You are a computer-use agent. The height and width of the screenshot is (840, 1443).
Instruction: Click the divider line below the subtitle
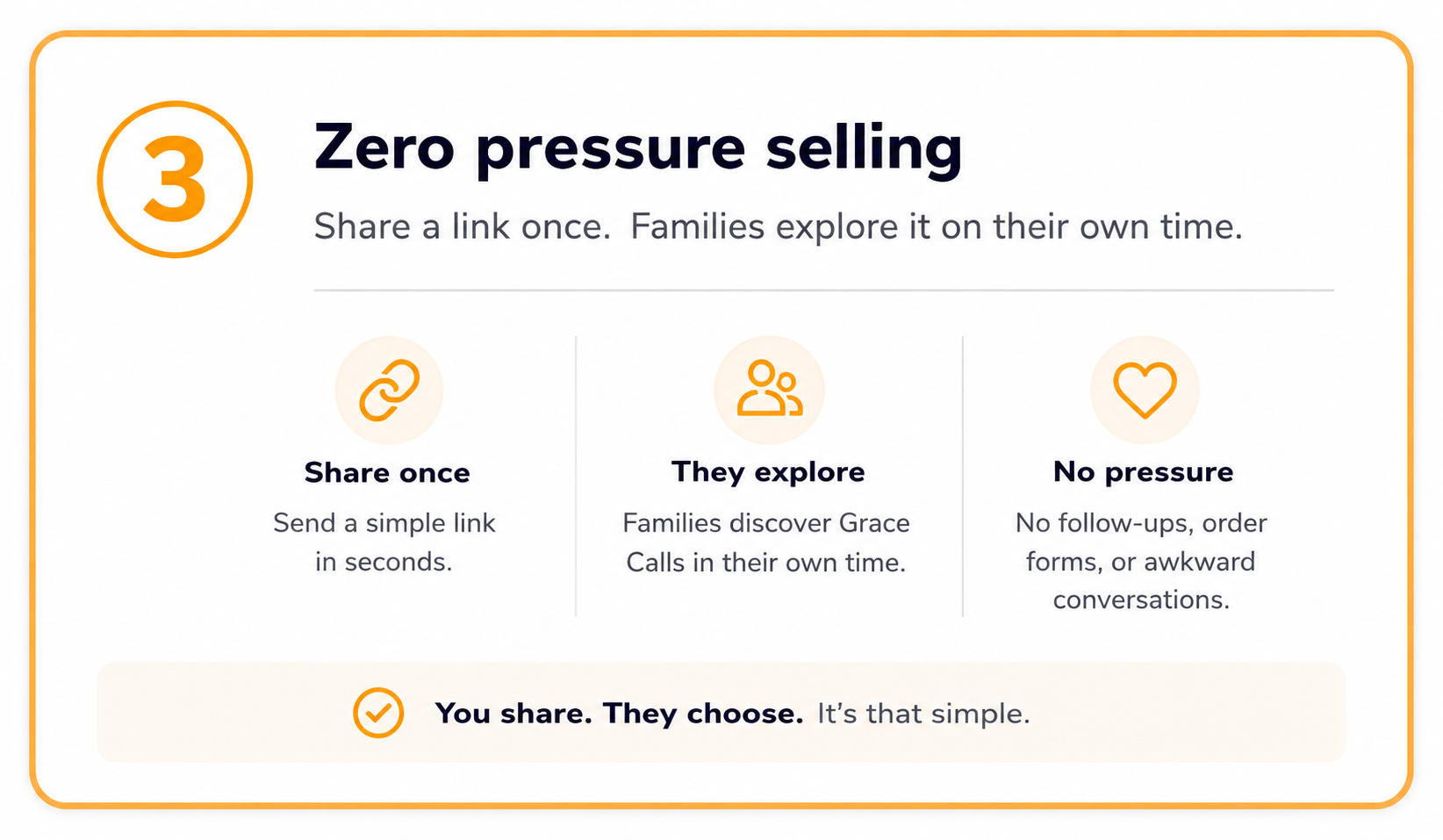(x=824, y=290)
